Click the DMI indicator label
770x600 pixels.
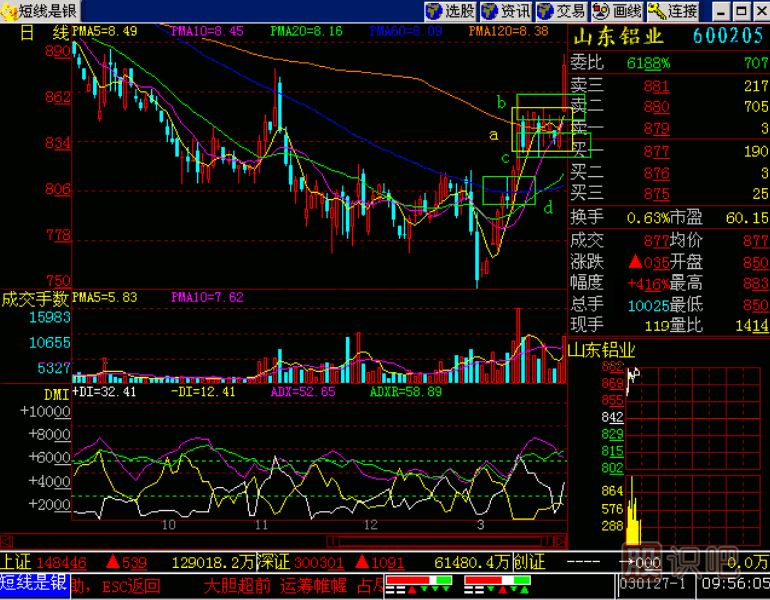(27, 393)
